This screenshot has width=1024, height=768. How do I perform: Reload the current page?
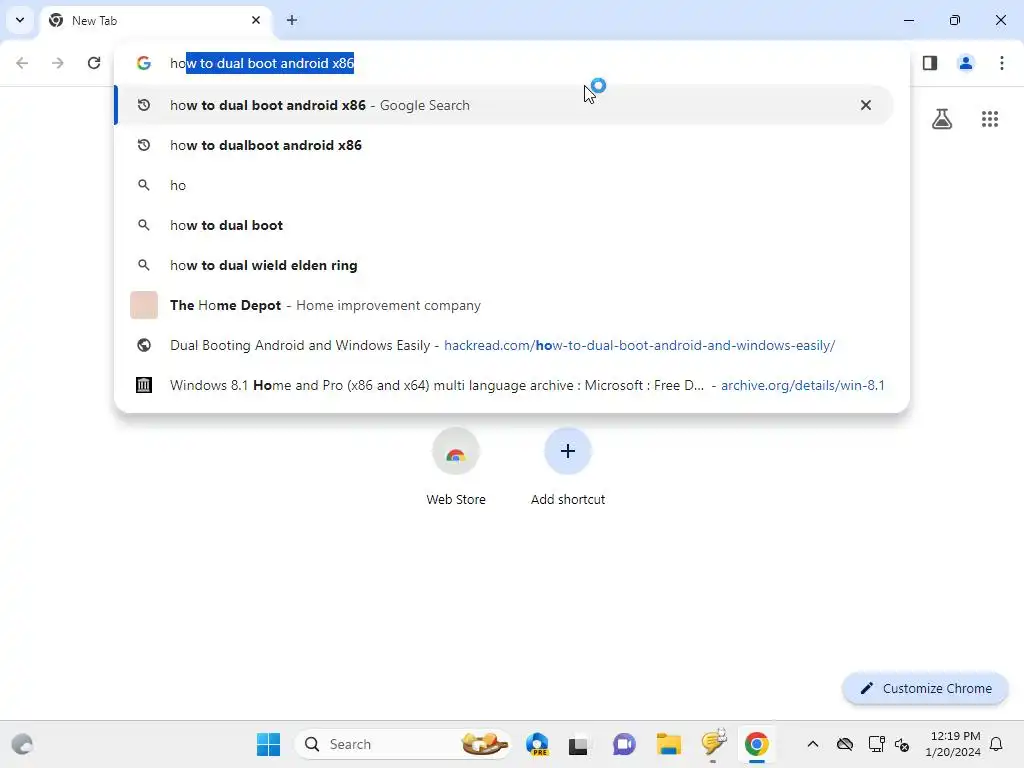click(94, 63)
